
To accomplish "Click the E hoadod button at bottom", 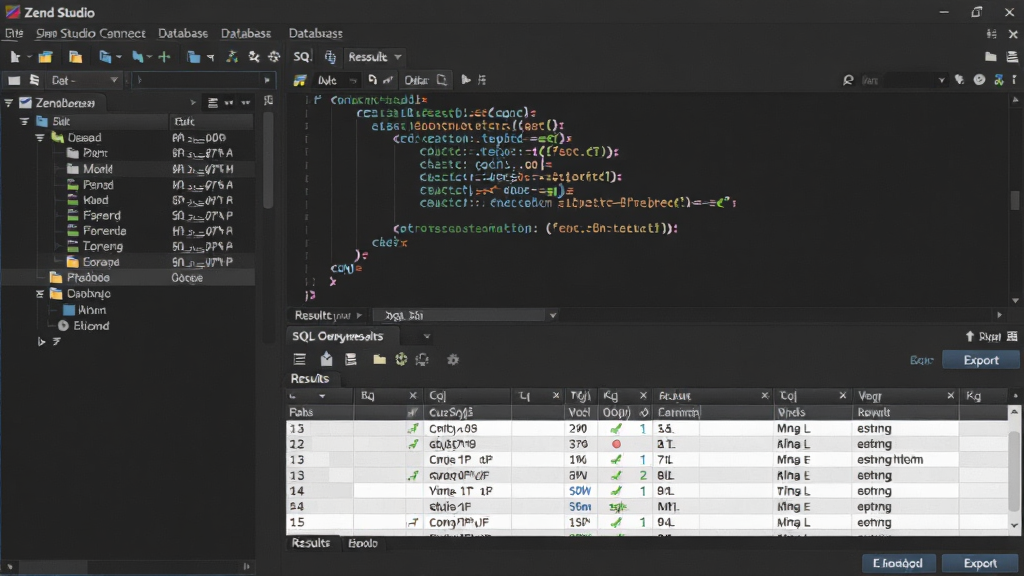I will [898, 563].
